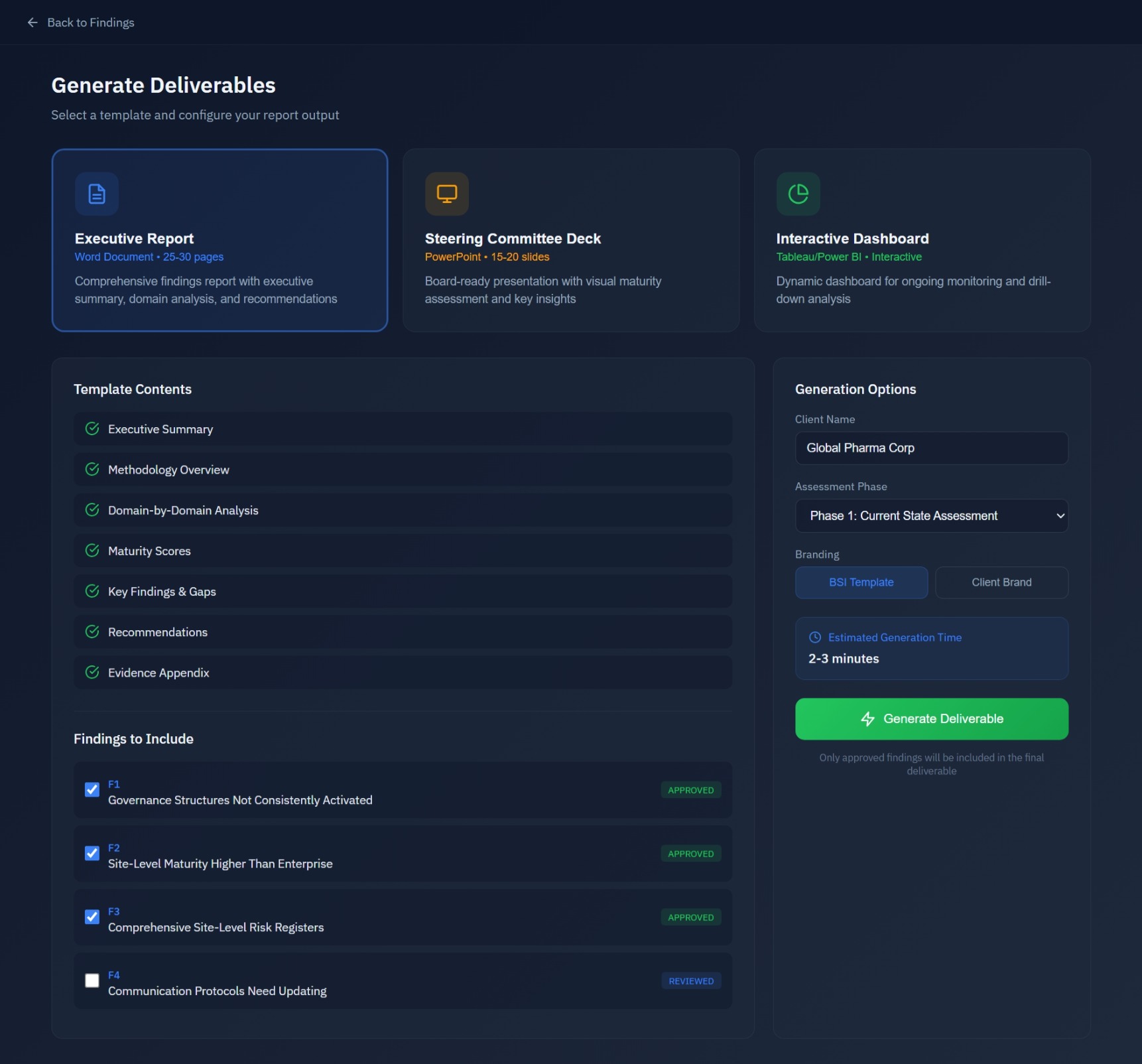This screenshot has width=1142, height=1064.
Task: Switch branding to Client Brand
Action: click(x=1001, y=582)
